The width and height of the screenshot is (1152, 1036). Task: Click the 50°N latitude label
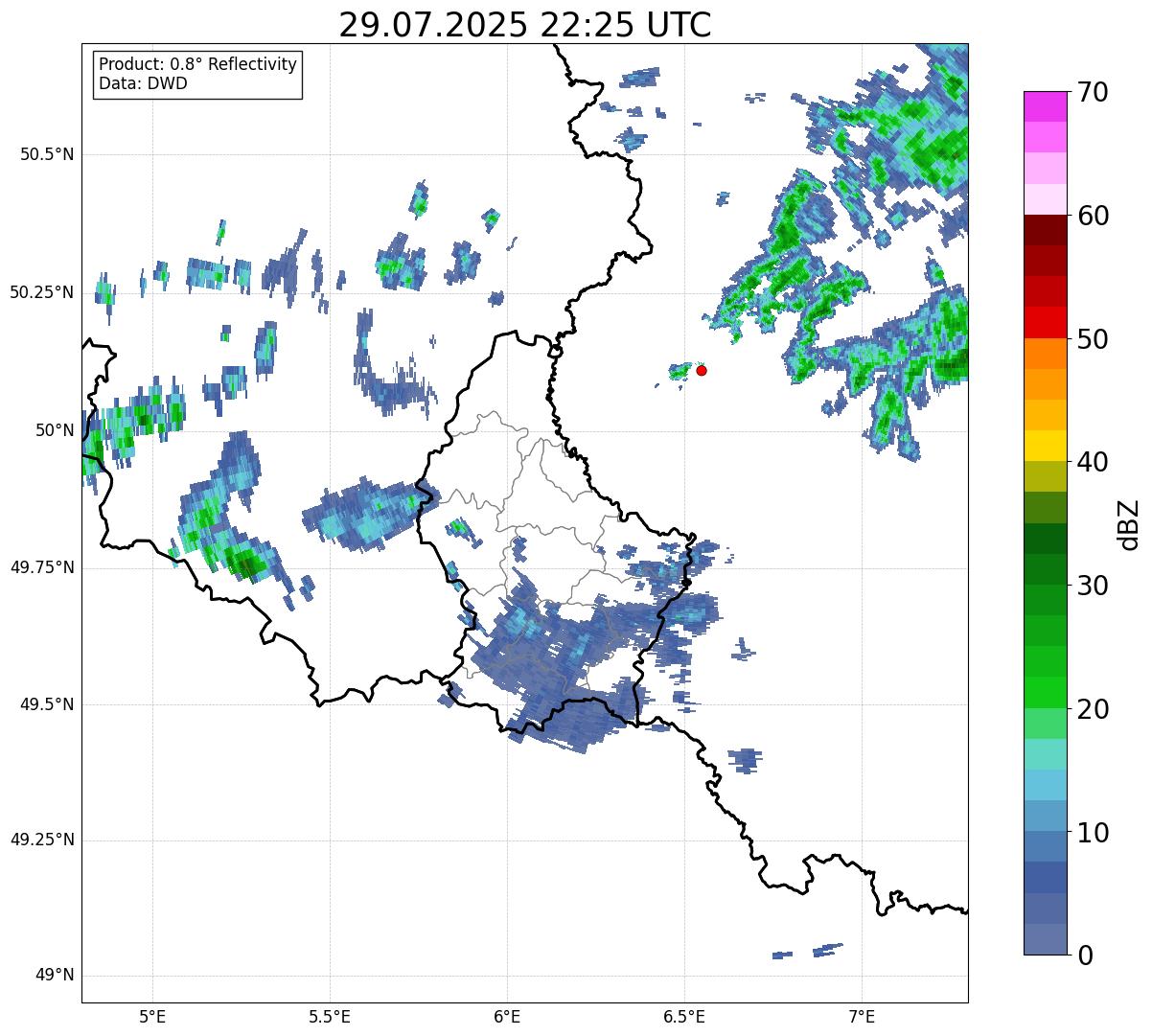tap(55, 430)
